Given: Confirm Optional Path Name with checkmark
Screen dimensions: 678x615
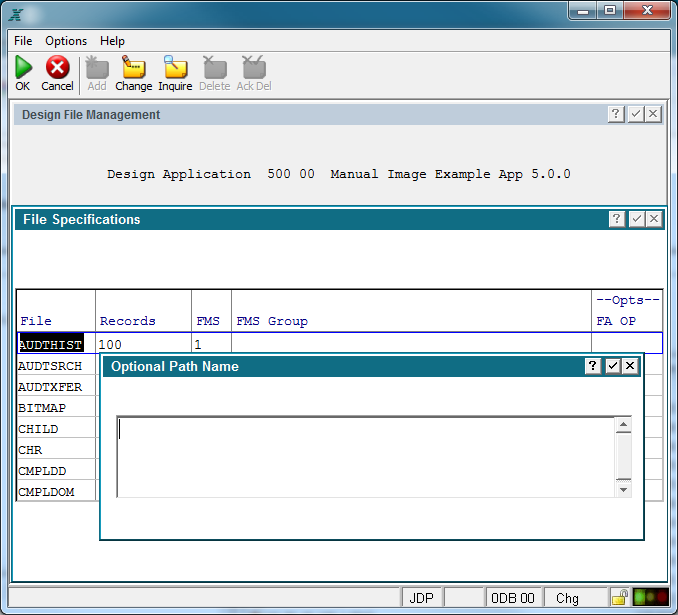Looking at the screenshot, I should 612,366.
